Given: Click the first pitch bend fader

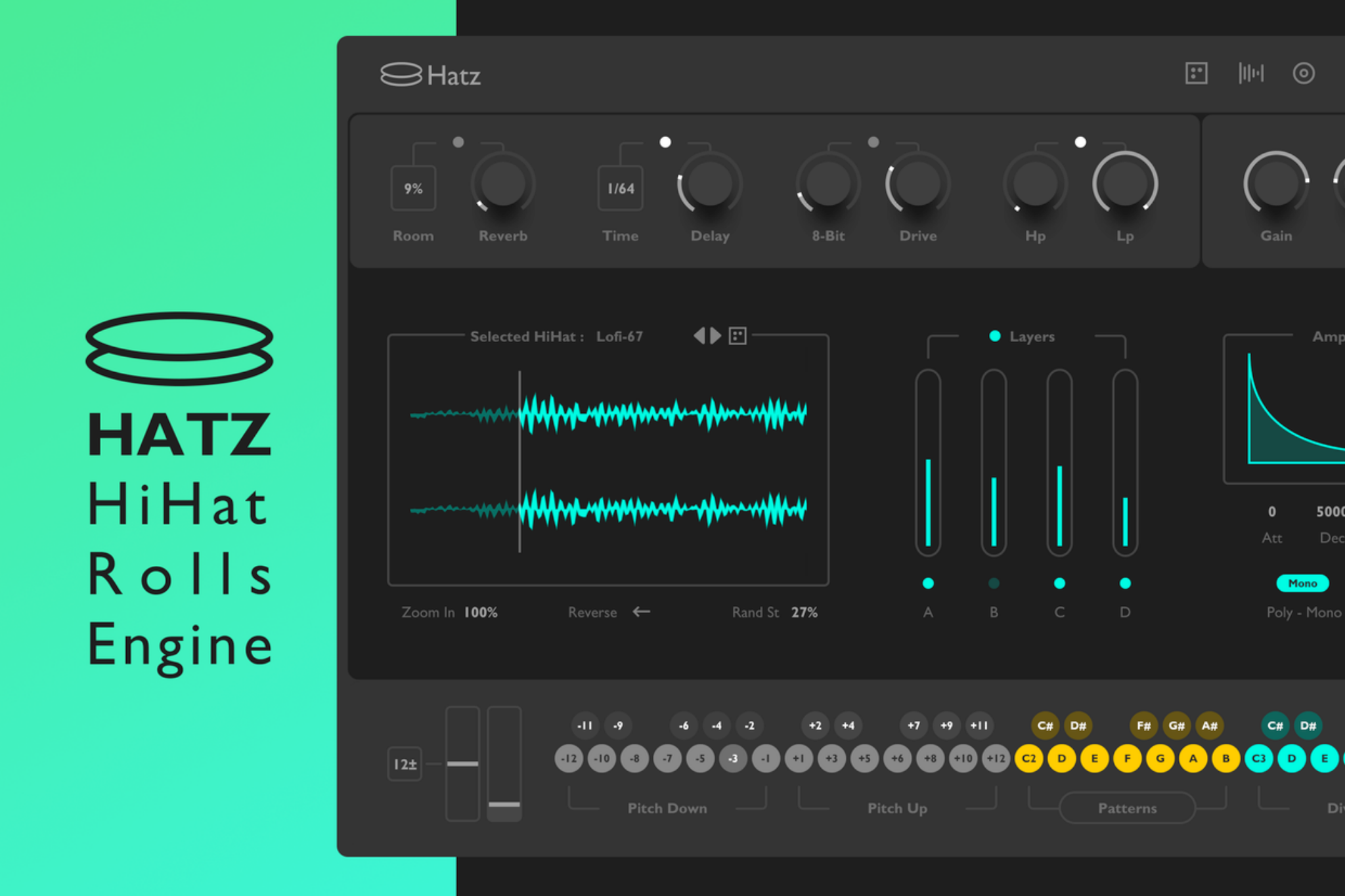Looking at the screenshot, I should [x=462, y=763].
